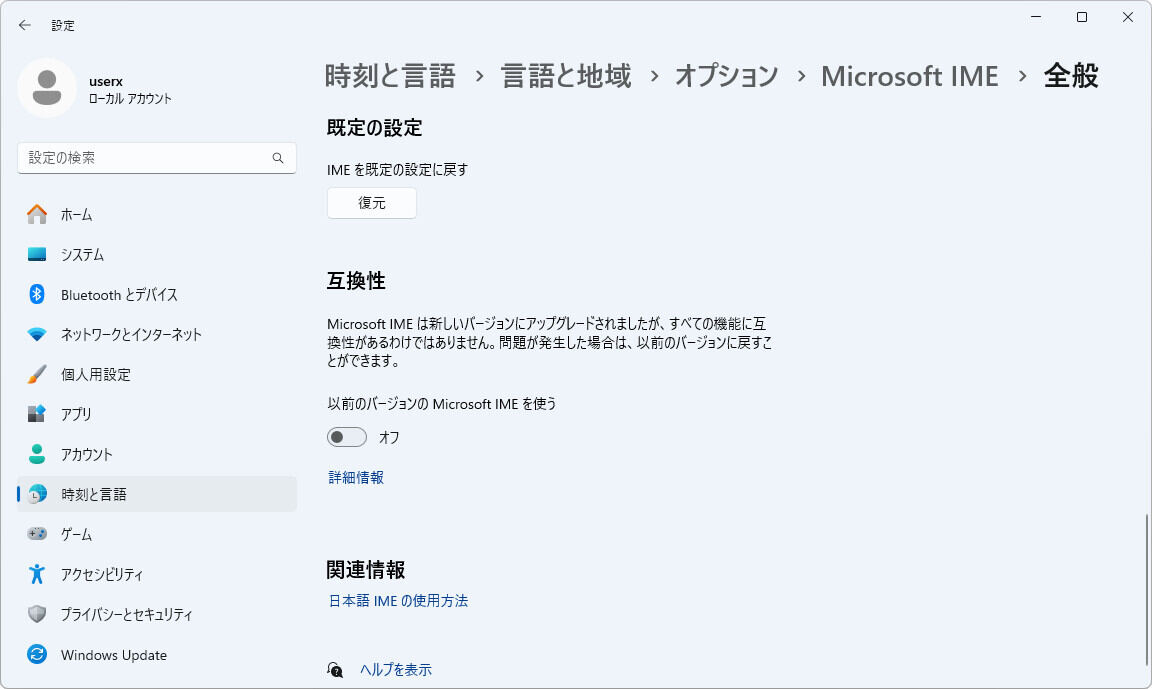Click the Bluetooth icon in sidebar
The width and height of the screenshot is (1152, 689).
(37, 295)
